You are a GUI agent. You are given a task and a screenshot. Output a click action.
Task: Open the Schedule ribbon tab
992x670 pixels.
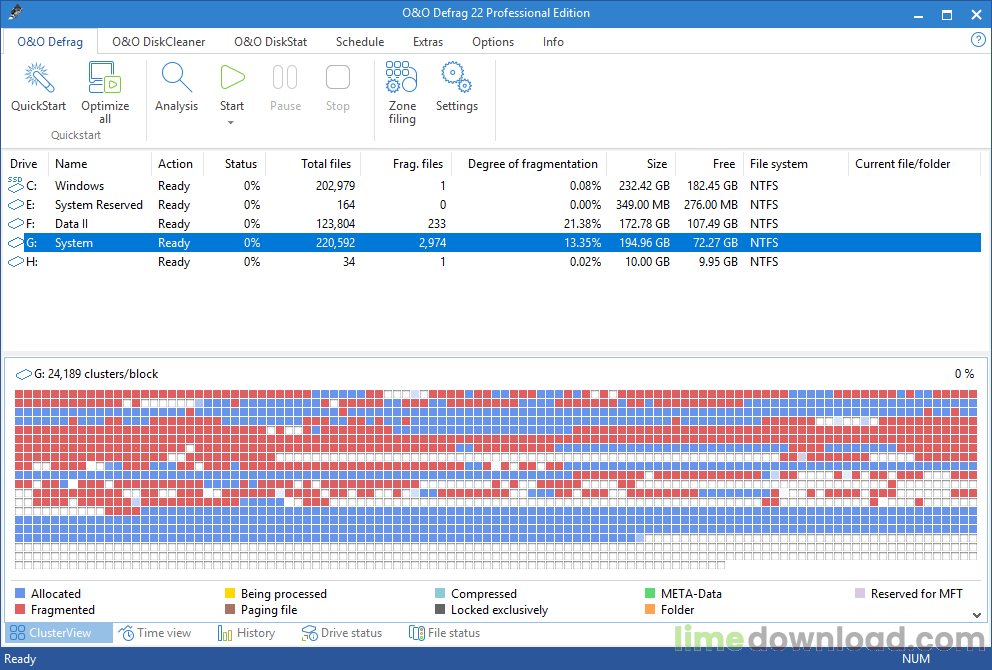click(x=359, y=42)
